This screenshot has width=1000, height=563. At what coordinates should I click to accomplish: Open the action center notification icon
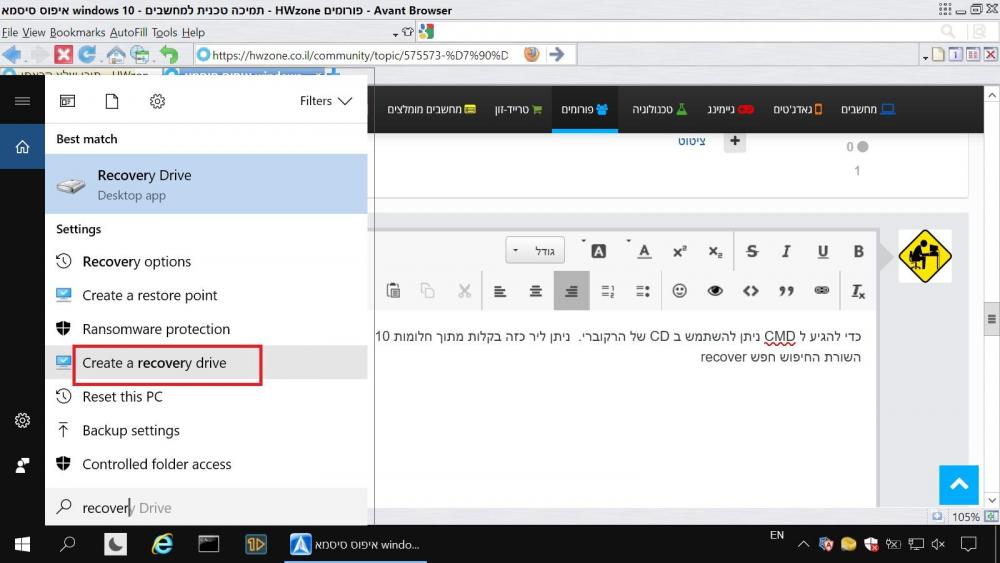969,544
